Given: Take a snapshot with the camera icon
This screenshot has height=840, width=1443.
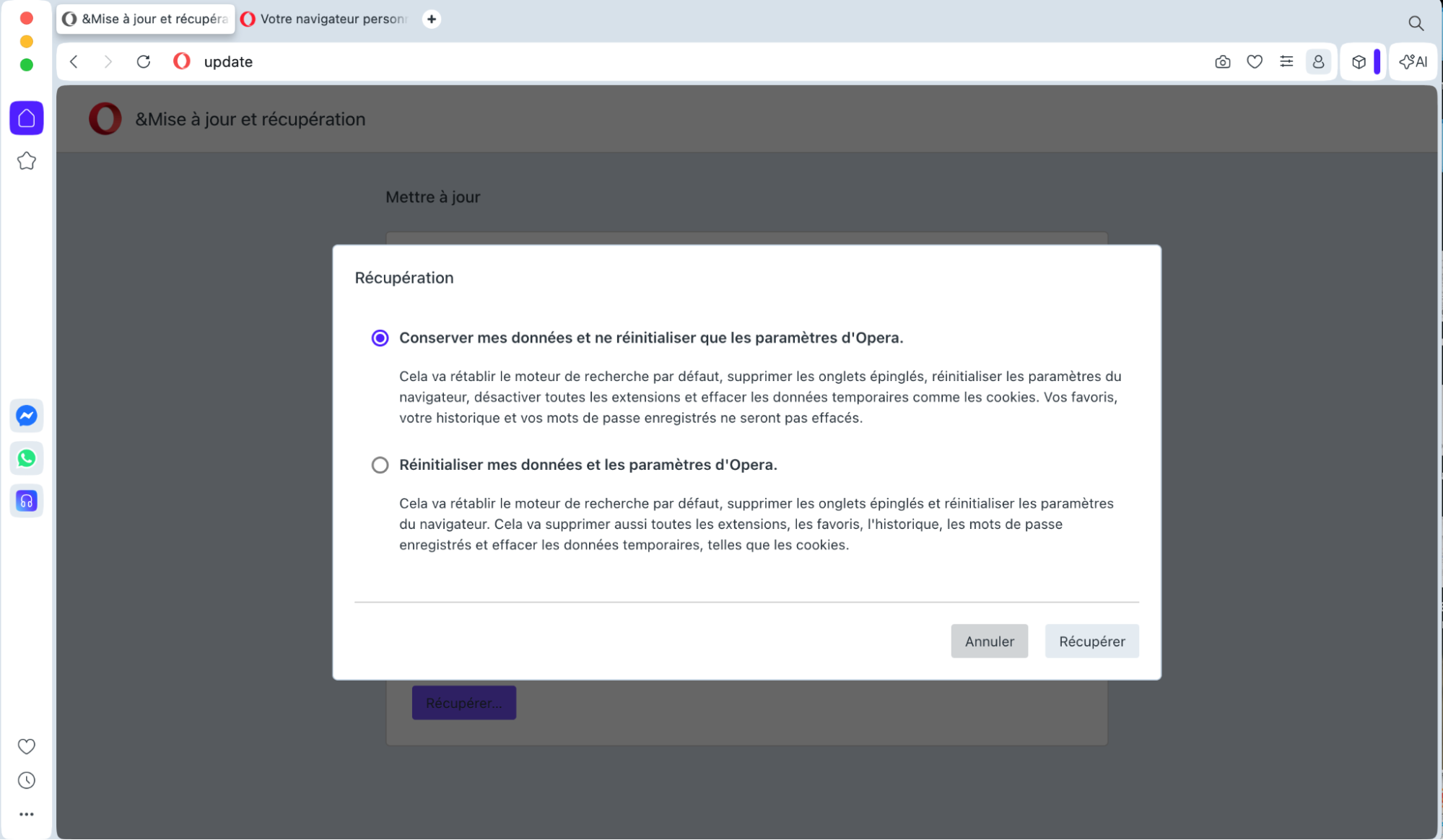Looking at the screenshot, I should click(1223, 62).
